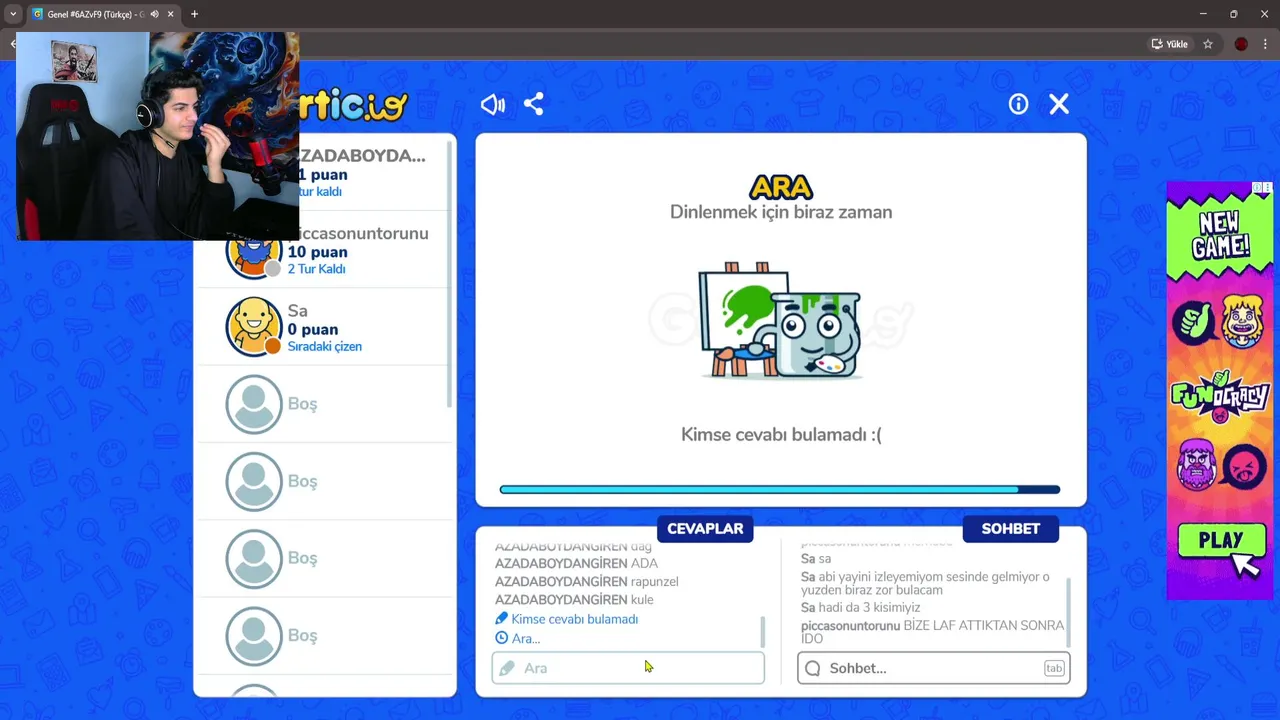
Task: Click the break countdown progress bar
Action: click(780, 489)
